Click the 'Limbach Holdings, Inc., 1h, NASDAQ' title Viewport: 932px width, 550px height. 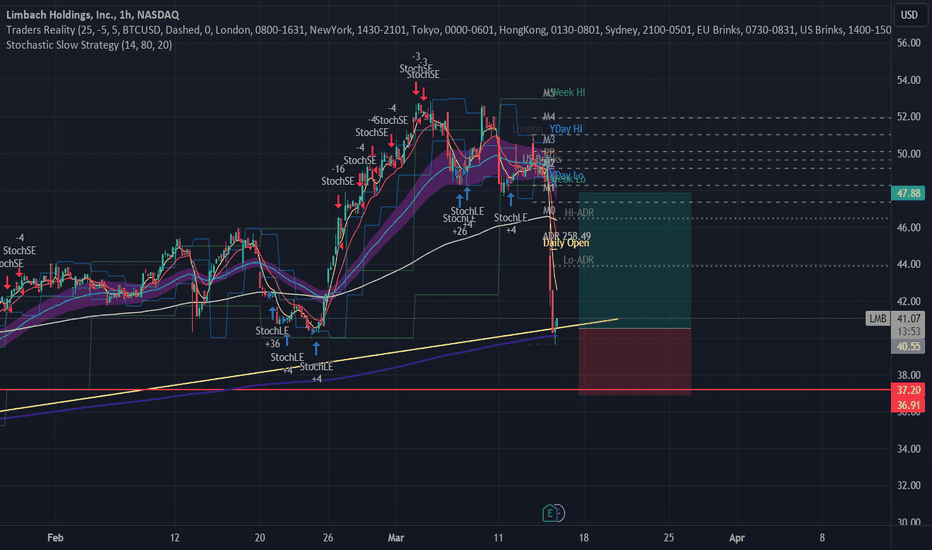[92, 14]
